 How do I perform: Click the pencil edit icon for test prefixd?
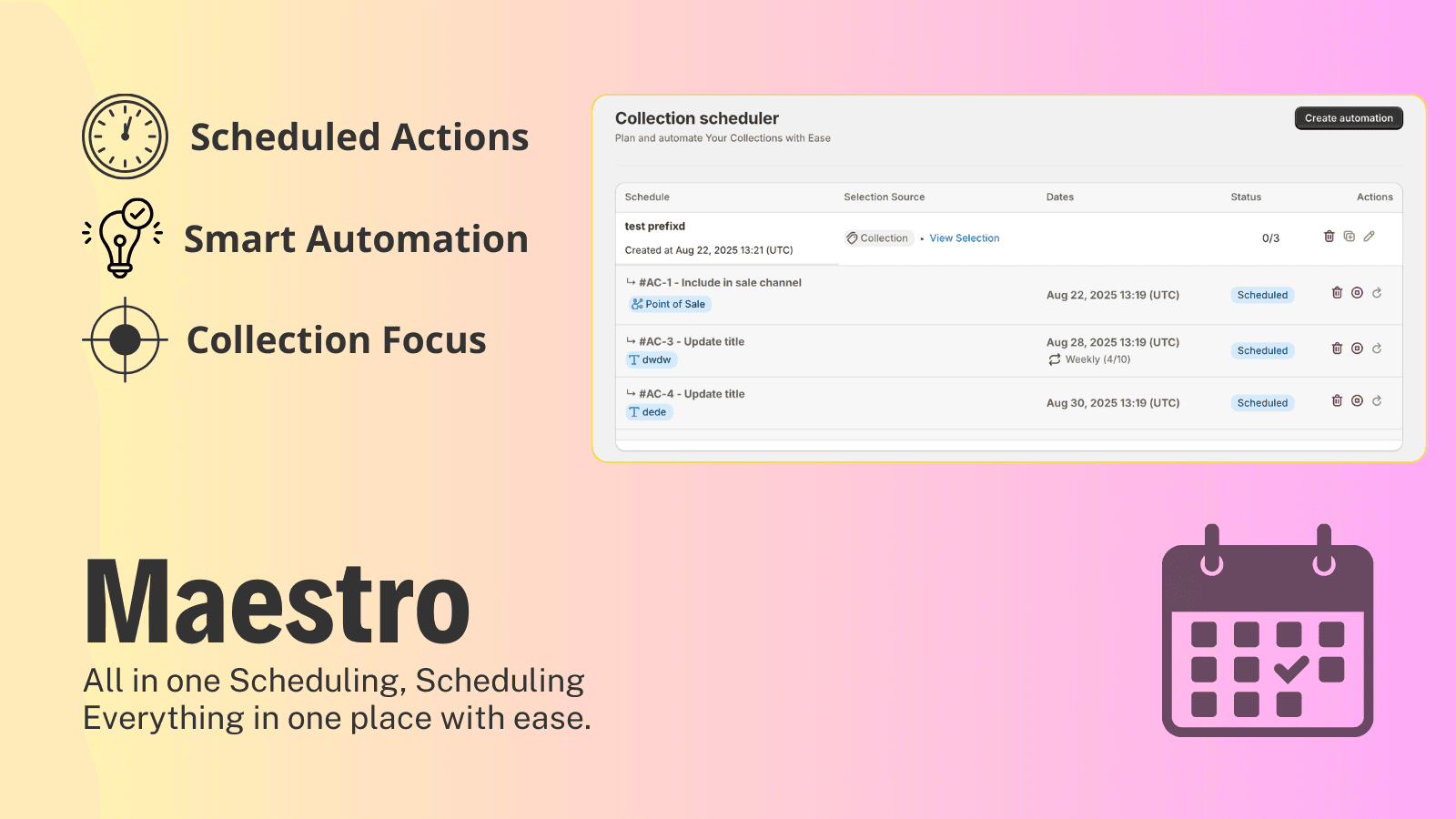click(1370, 236)
